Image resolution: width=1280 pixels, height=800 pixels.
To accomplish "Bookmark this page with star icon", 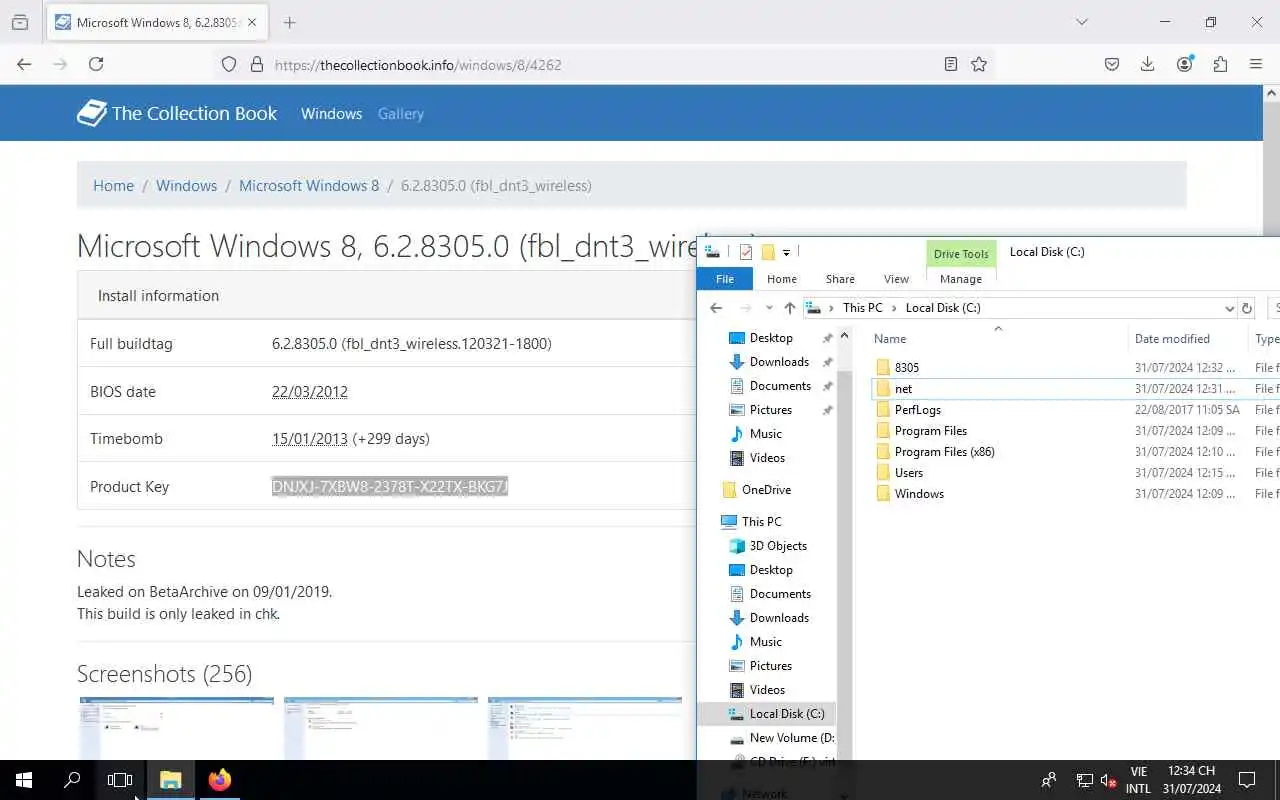I will tap(979, 64).
